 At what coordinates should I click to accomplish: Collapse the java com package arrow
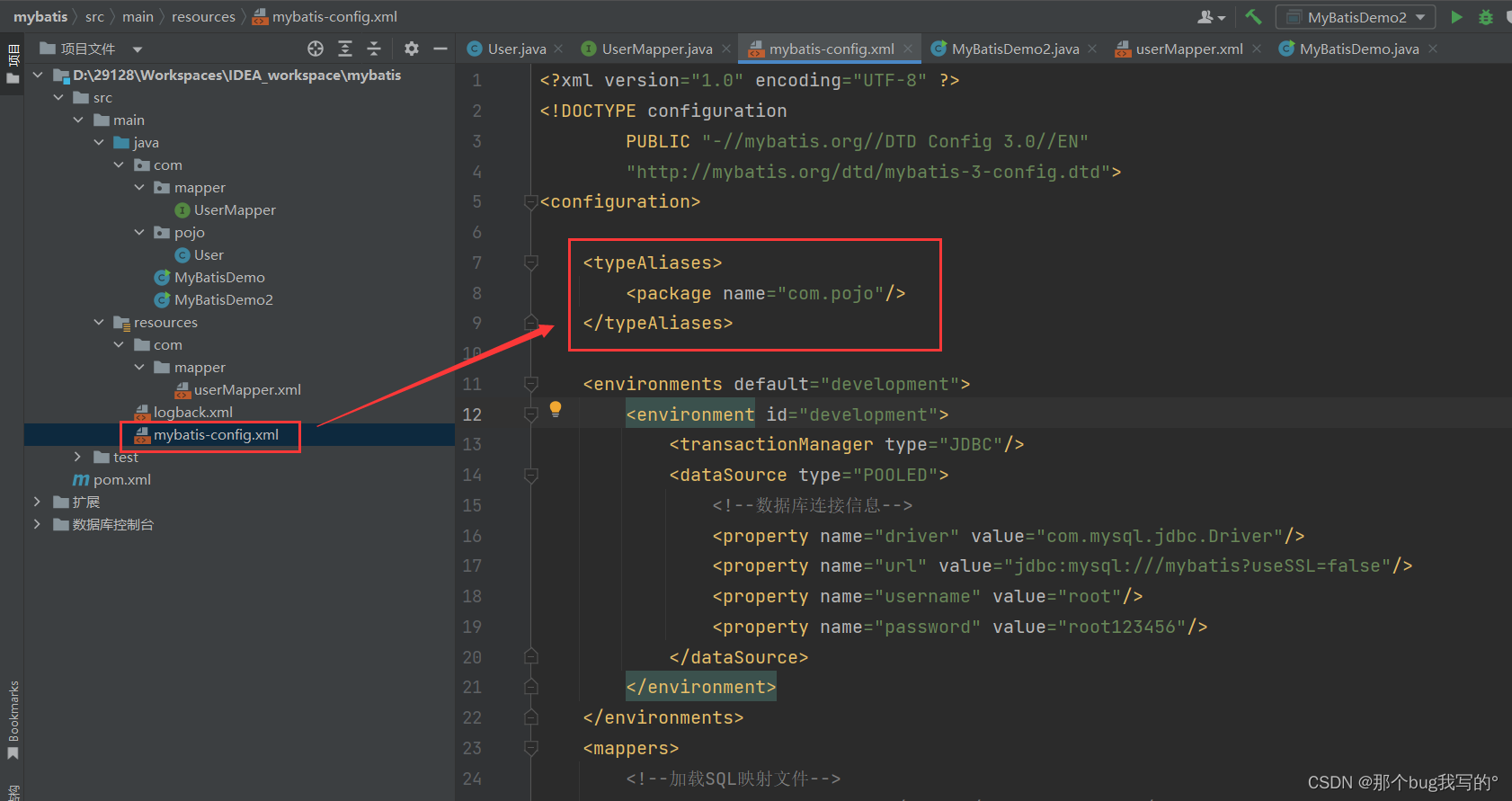[x=119, y=165]
